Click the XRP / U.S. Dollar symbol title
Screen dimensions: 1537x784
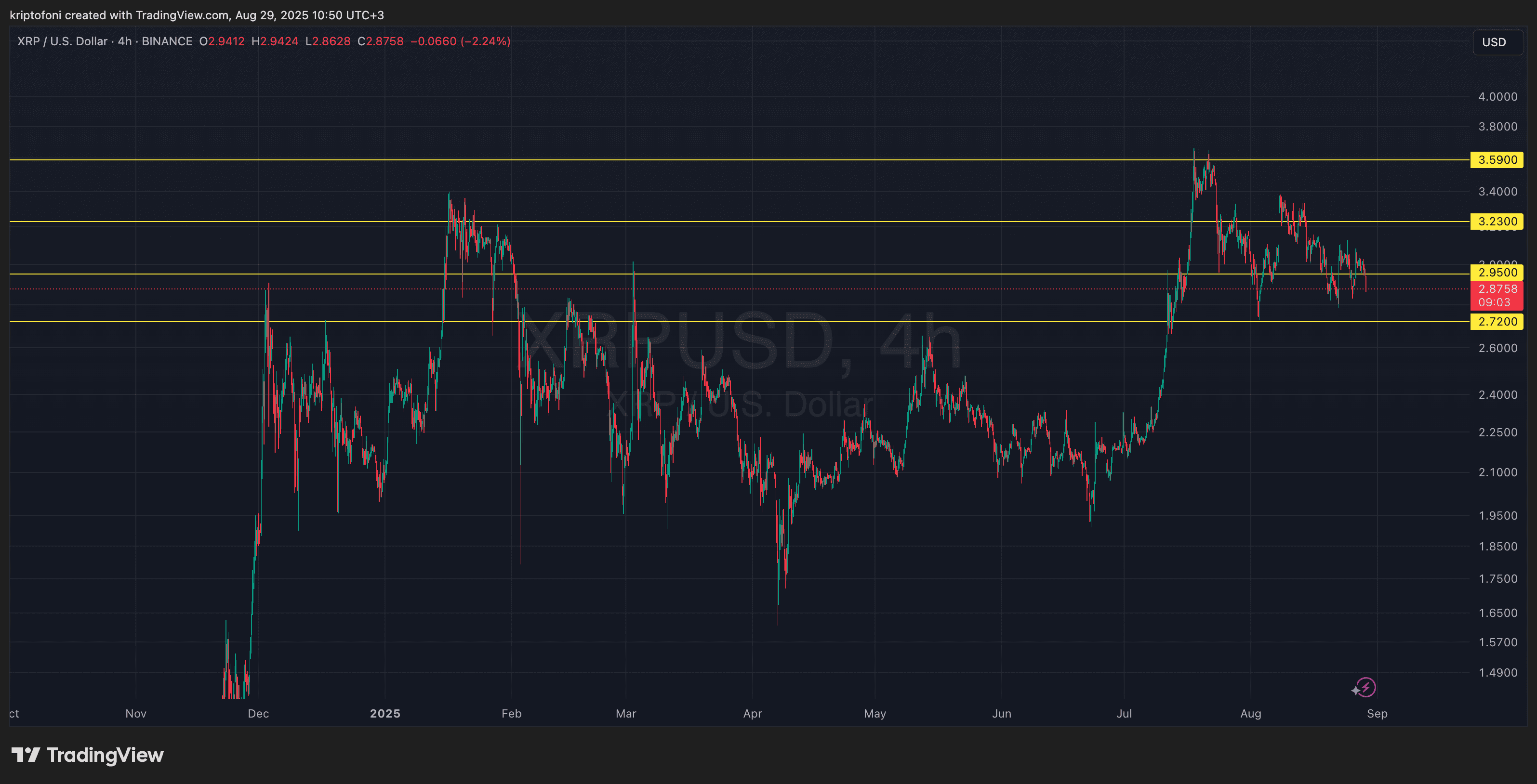coord(62,41)
